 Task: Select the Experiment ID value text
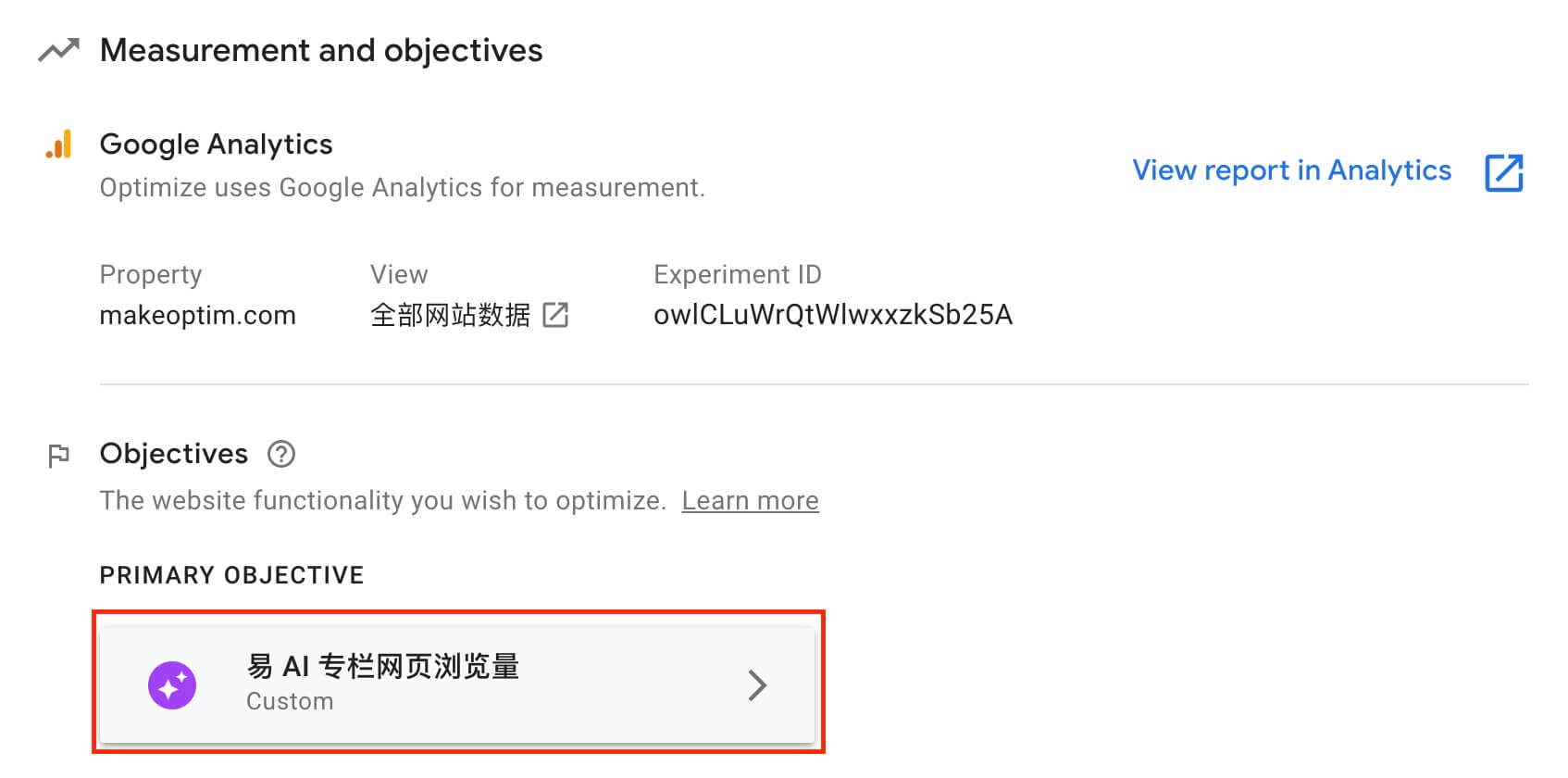click(x=833, y=315)
